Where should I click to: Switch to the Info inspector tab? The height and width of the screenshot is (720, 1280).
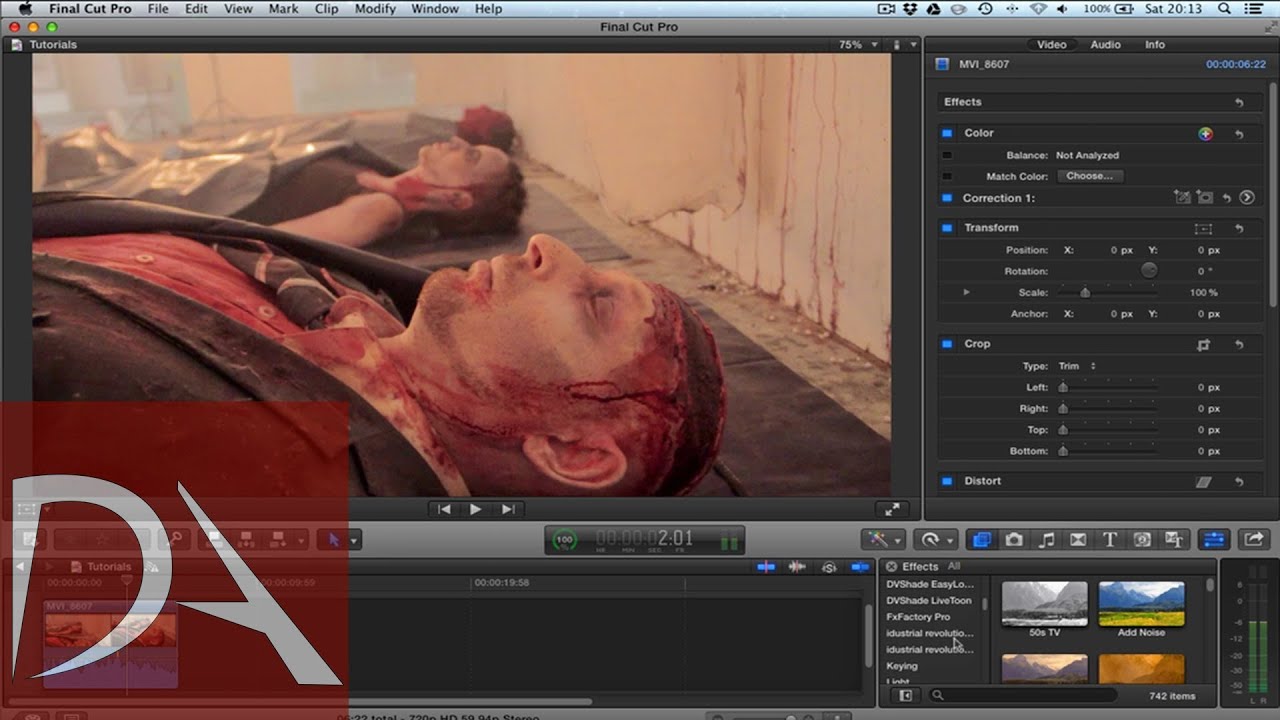coord(1155,45)
